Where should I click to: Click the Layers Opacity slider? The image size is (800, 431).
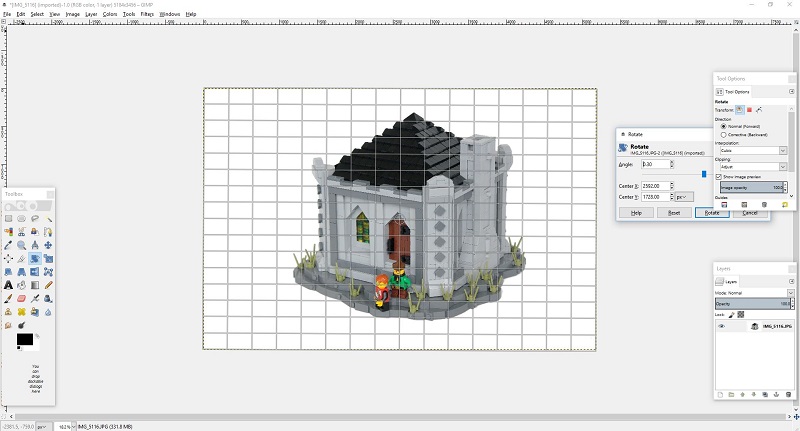click(x=753, y=304)
